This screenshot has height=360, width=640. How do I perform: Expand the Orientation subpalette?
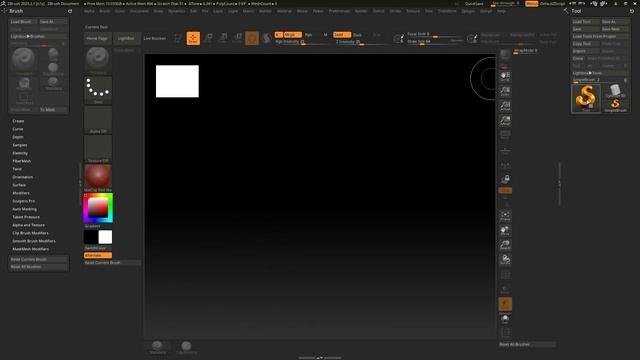pos(23,177)
